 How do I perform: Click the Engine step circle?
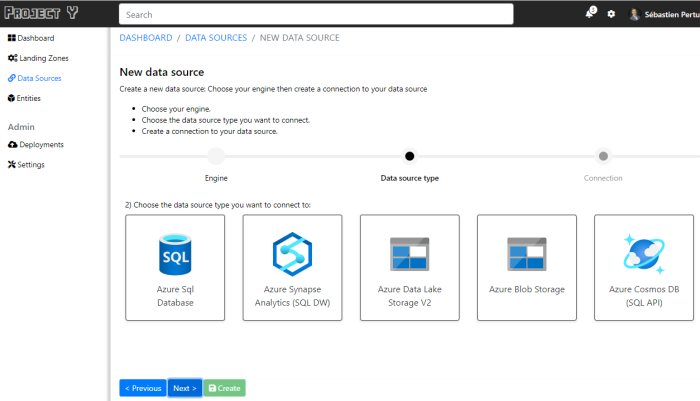tap(216, 156)
